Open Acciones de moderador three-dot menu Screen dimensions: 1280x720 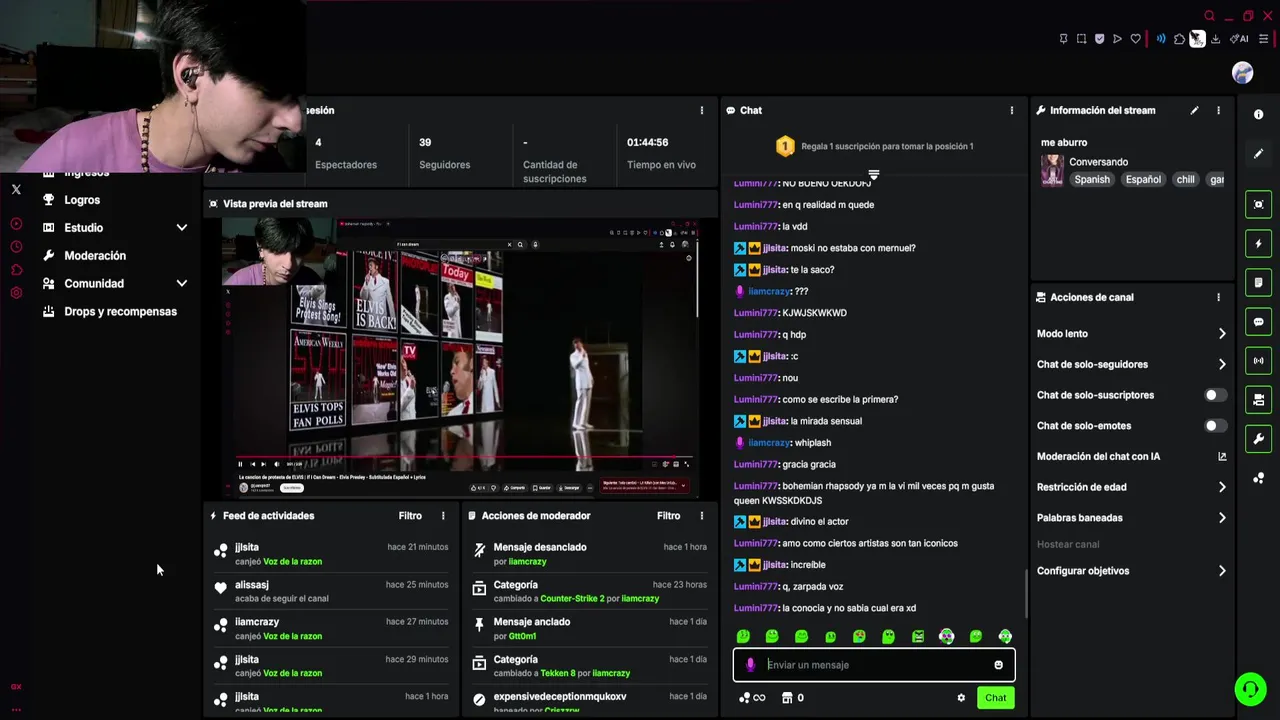[701, 516]
